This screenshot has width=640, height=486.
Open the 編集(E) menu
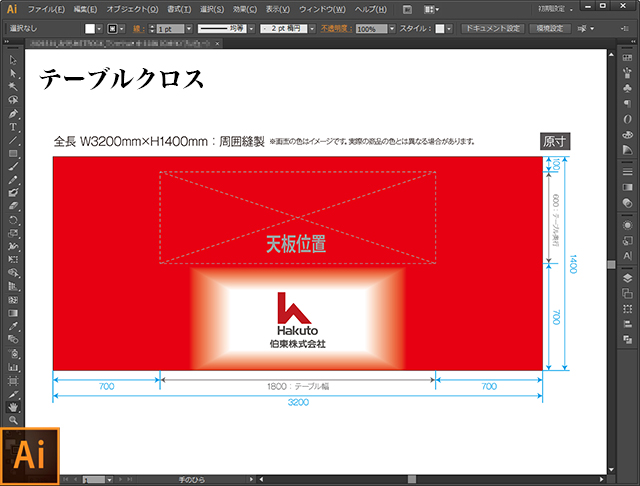click(85, 9)
